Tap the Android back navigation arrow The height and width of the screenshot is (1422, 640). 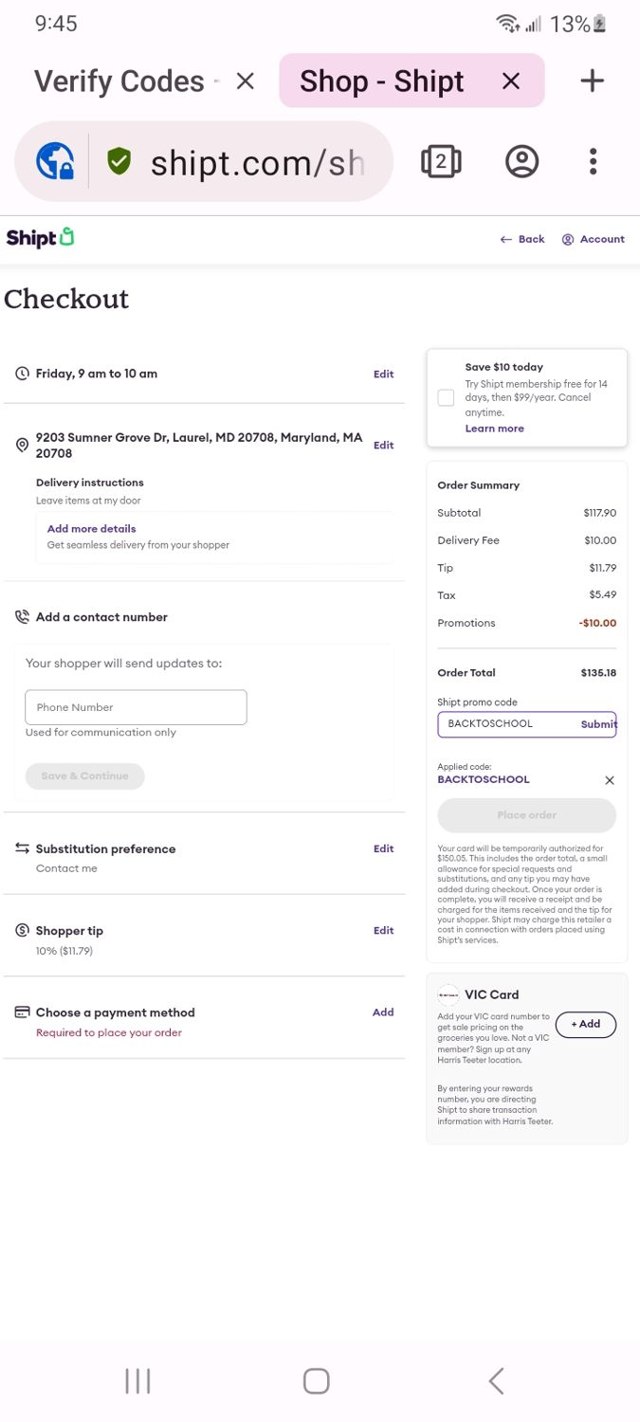click(496, 1381)
